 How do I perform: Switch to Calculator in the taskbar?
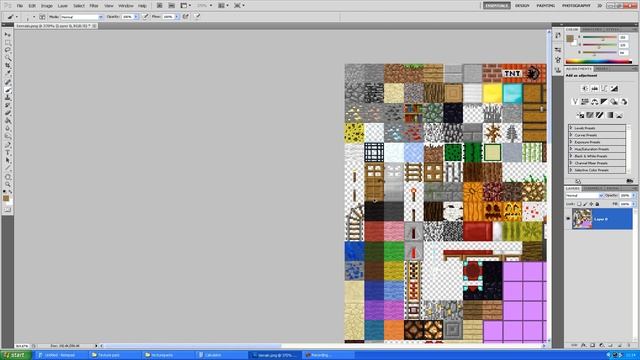[221, 355]
